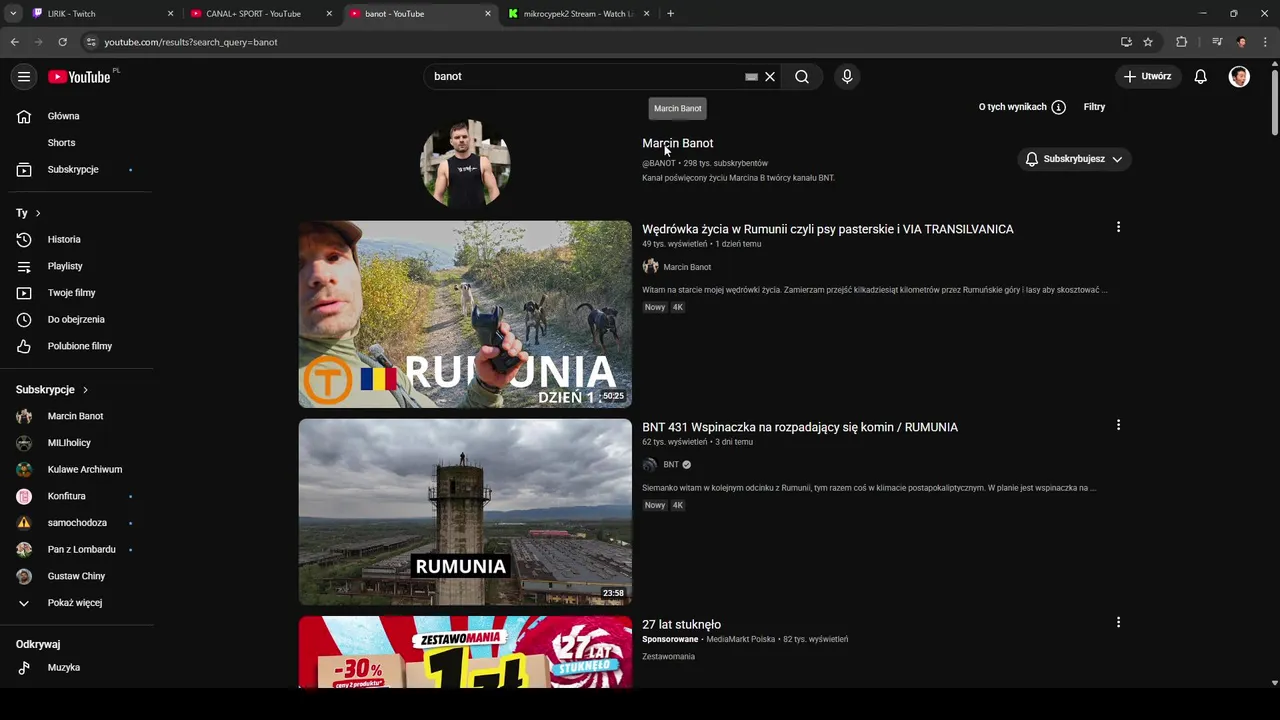Open the notifications bell

tap(1201, 77)
